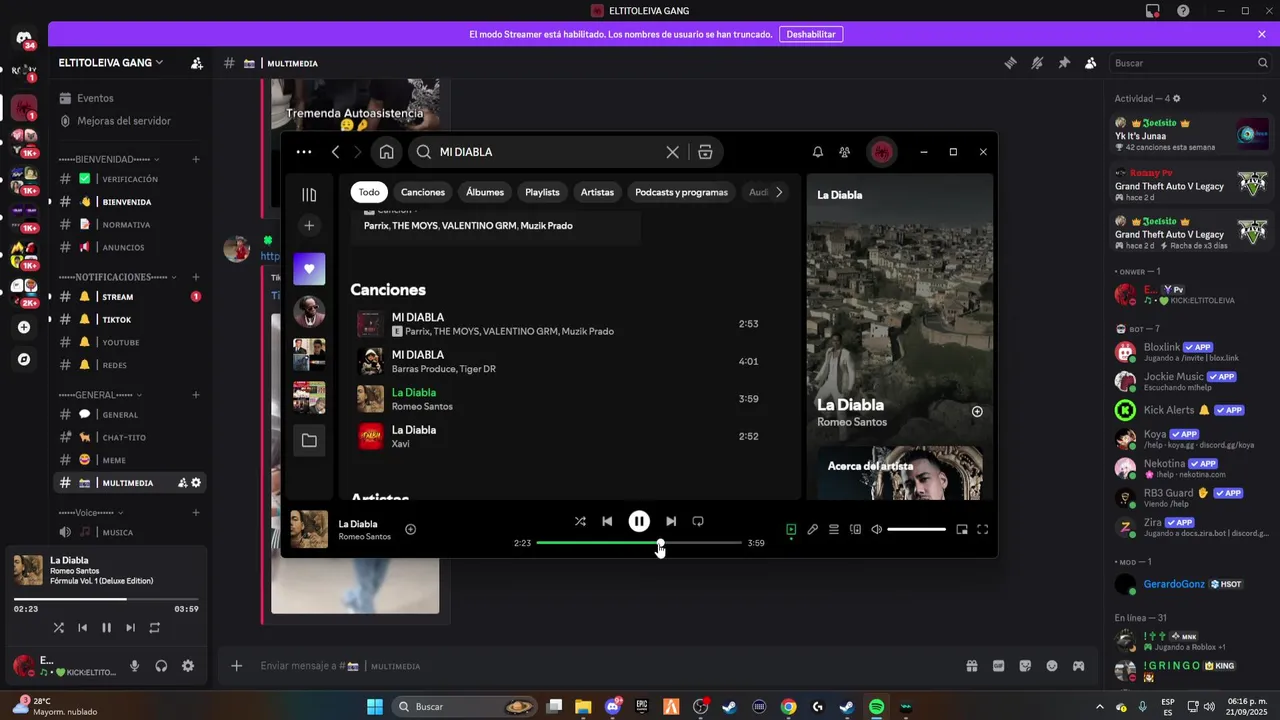Mute Discord microphone

pyautogui.click(x=134, y=666)
